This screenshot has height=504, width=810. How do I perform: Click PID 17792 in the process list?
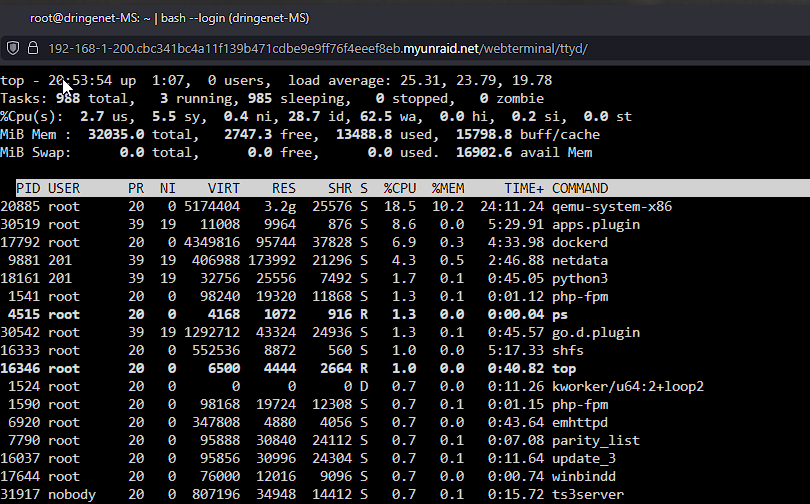click(x=20, y=243)
